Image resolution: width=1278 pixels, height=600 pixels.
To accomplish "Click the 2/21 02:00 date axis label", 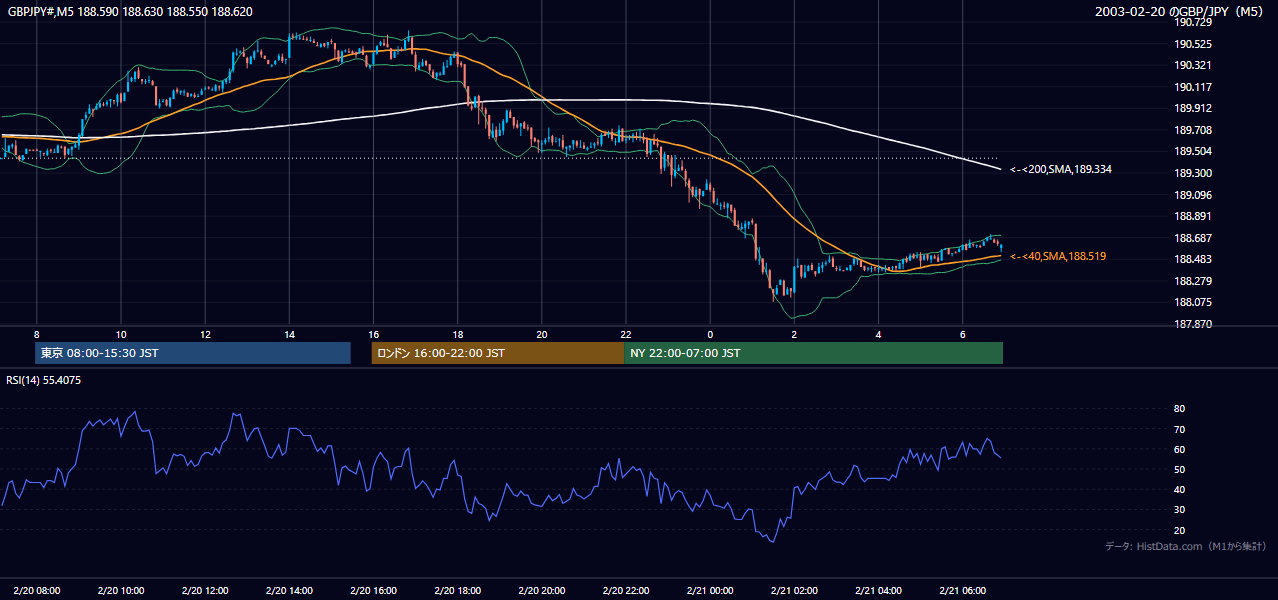I will [x=794, y=590].
